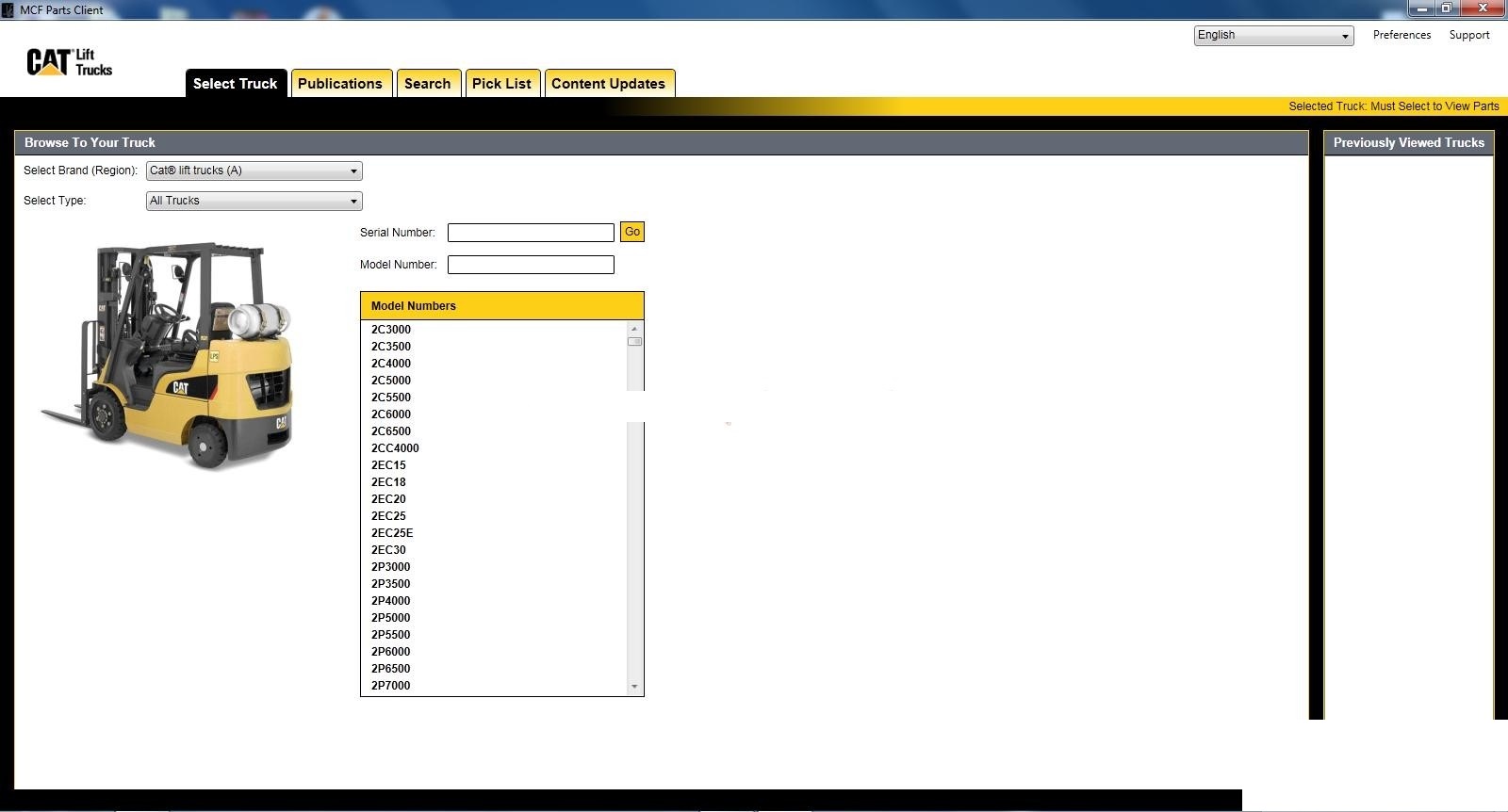Image resolution: width=1508 pixels, height=812 pixels.
Task: Select model 2P4000 in the list
Action: [391, 601]
